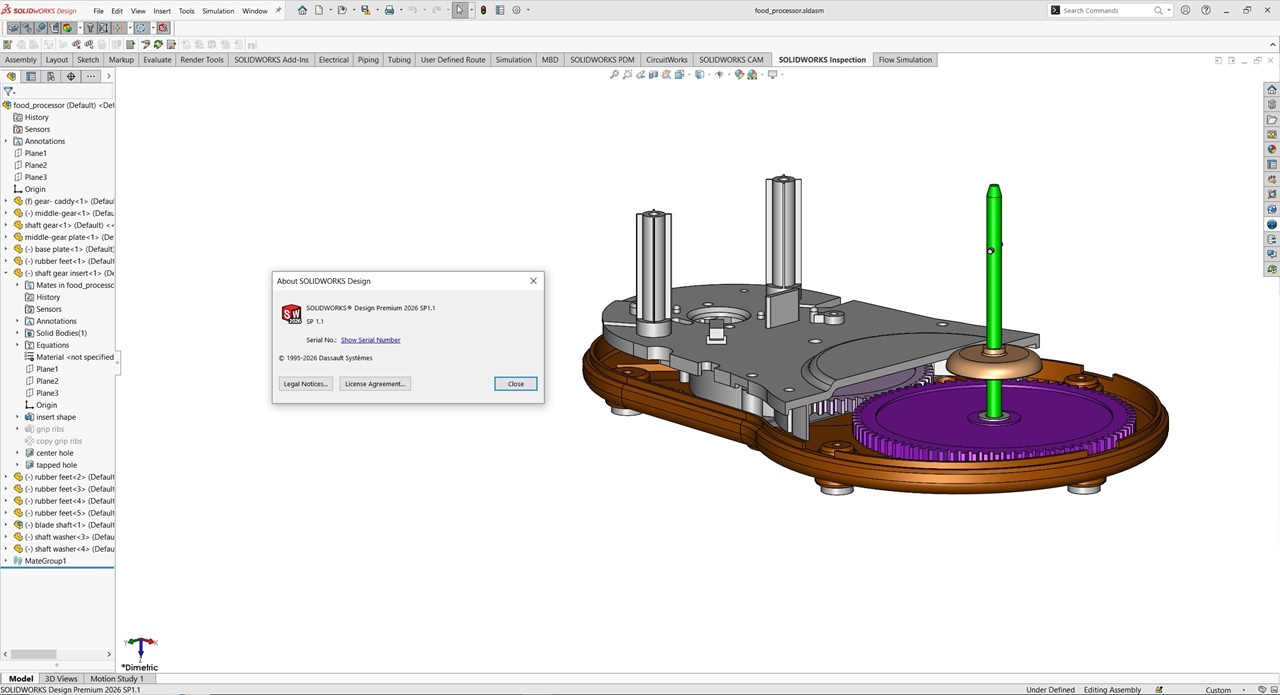Click the Zoom to Fit magnifier icon

(614, 75)
